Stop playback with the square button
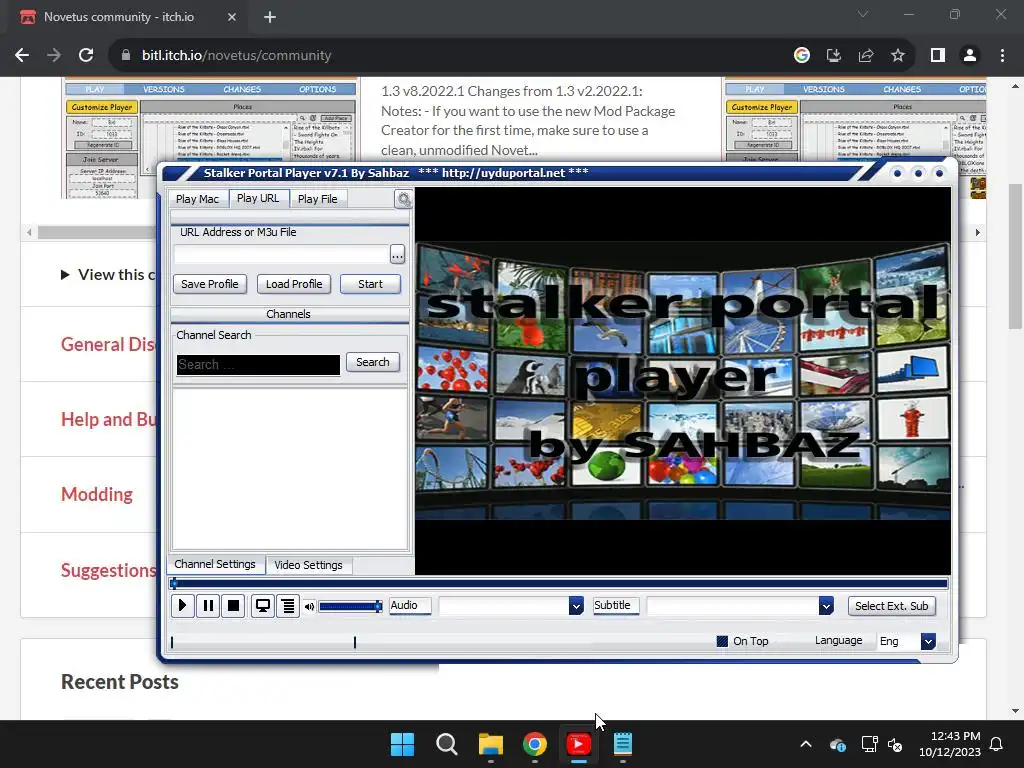The image size is (1024, 768). point(233,606)
